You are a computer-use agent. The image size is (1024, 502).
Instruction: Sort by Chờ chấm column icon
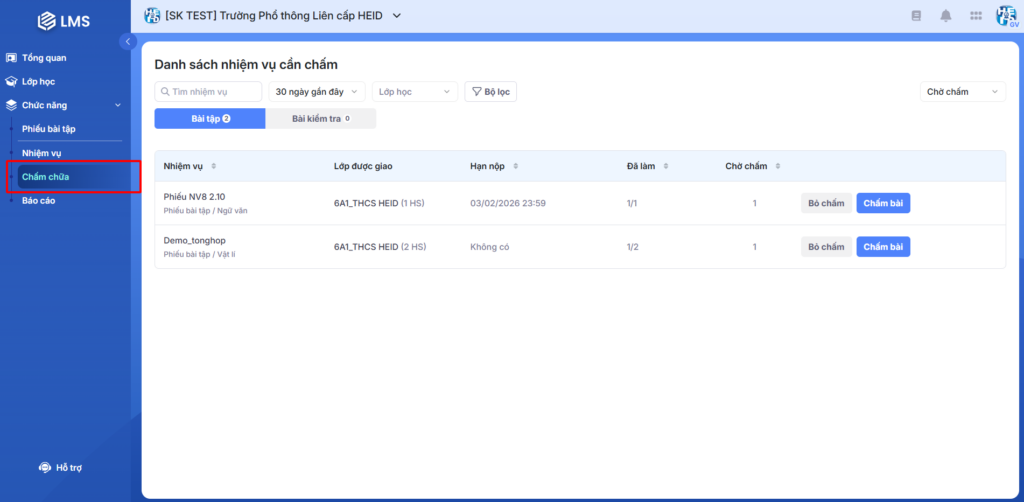(x=778, y=166)
